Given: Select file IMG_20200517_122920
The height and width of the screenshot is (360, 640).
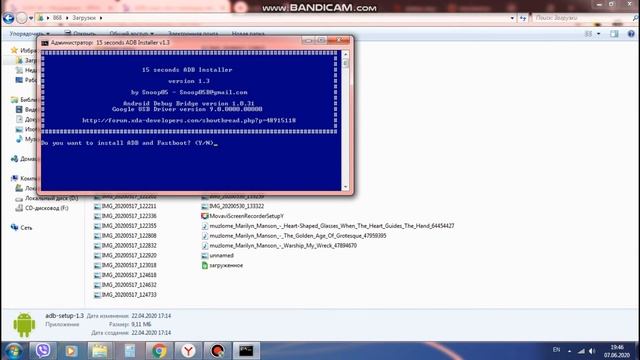Looking at the screenshot, I should point(125,256).
